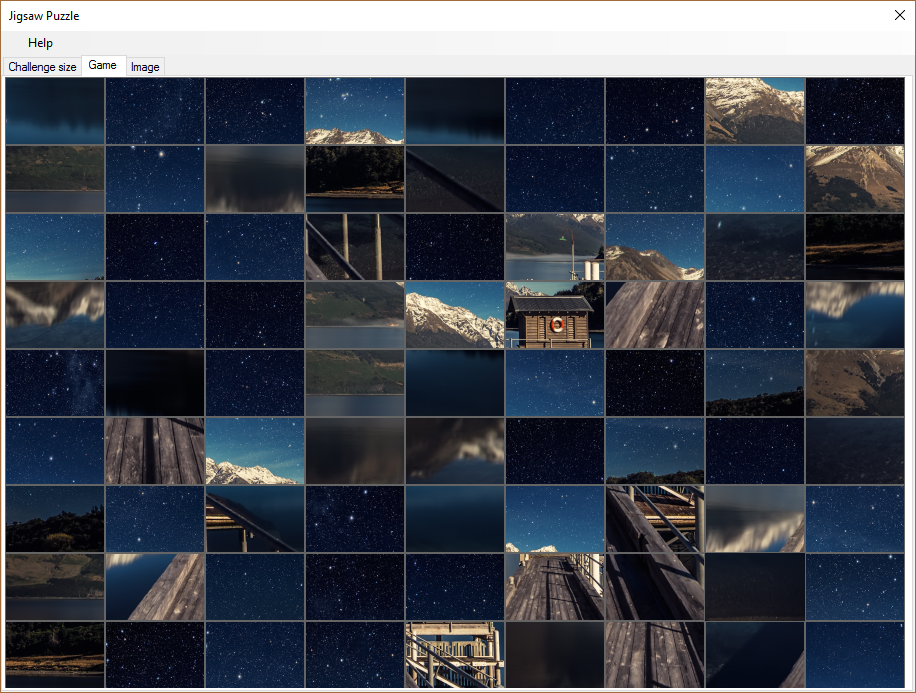Select the Game tab

tap(102, 65)
